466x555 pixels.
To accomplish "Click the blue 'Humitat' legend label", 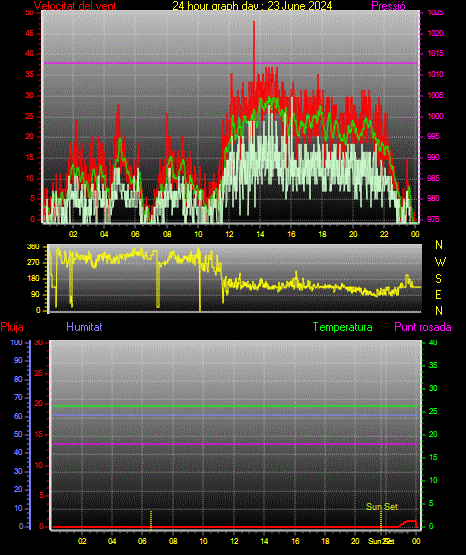I will tap(84, 327).
